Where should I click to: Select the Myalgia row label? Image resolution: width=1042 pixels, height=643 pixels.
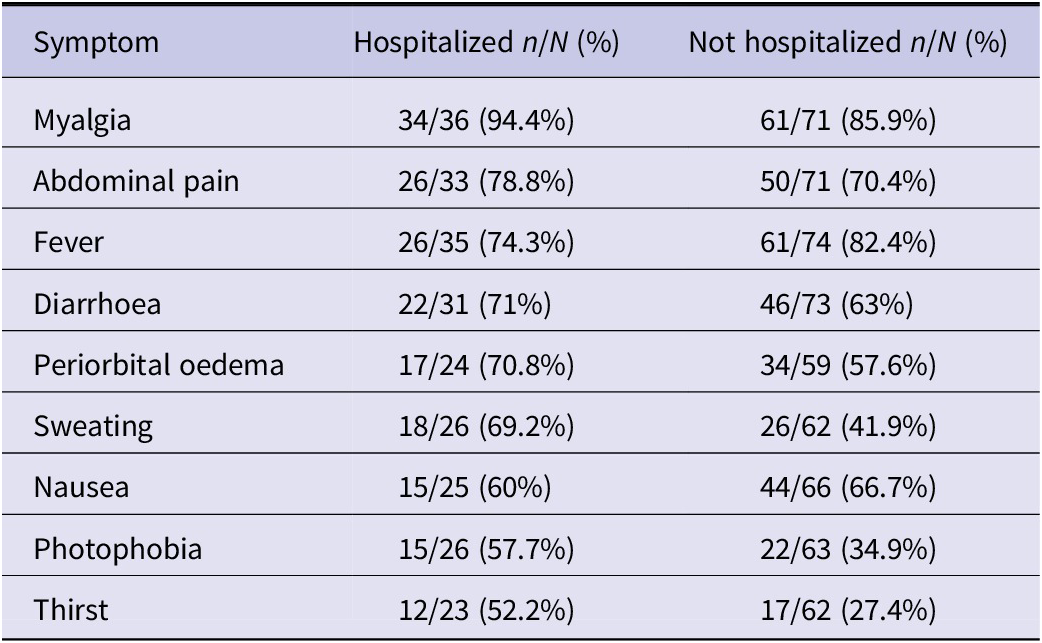click(82, 121)
